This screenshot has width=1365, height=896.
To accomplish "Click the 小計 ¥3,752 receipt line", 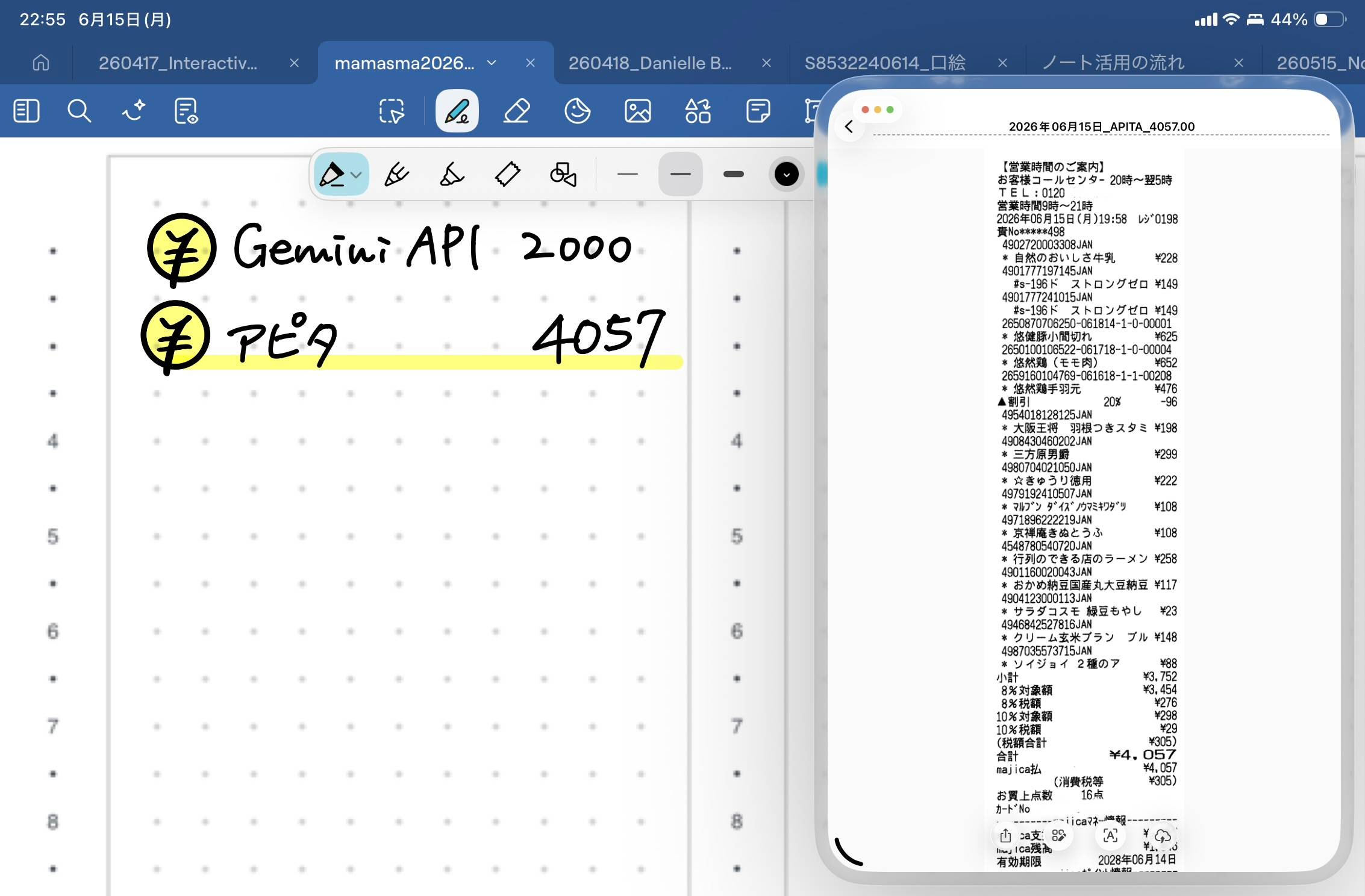I will [x=1086, y=677].
